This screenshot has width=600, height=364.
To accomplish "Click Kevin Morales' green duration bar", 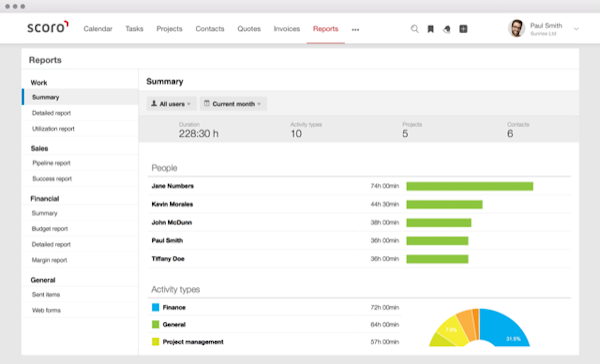I will point(444,204).
